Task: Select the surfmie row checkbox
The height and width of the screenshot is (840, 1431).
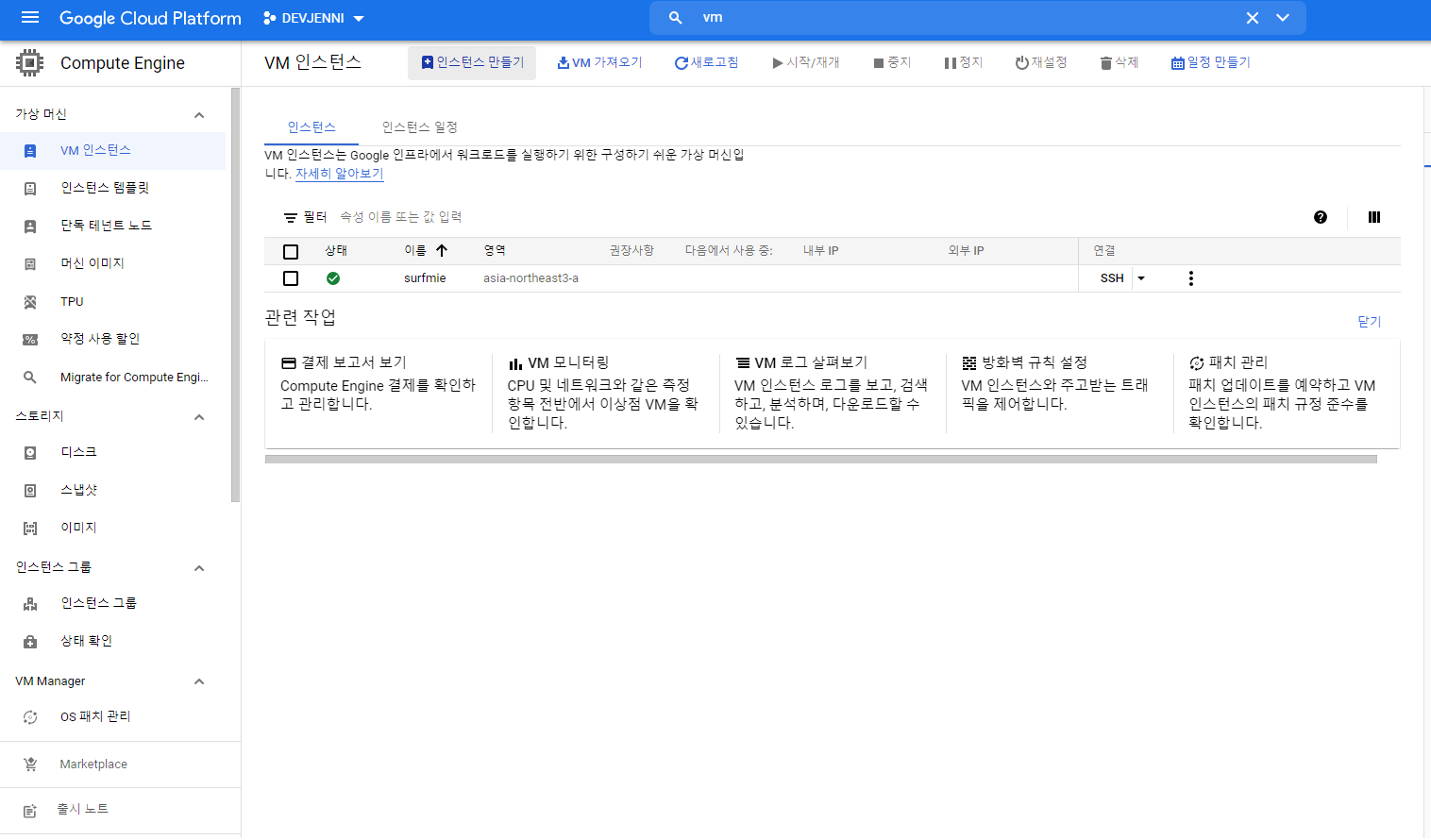Action: [291, 278]
